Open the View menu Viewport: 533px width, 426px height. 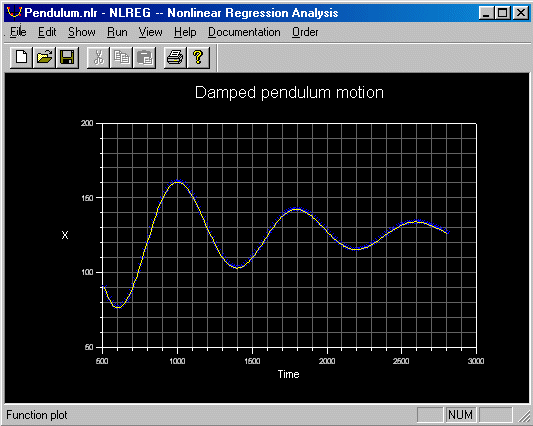pos(150,32)
